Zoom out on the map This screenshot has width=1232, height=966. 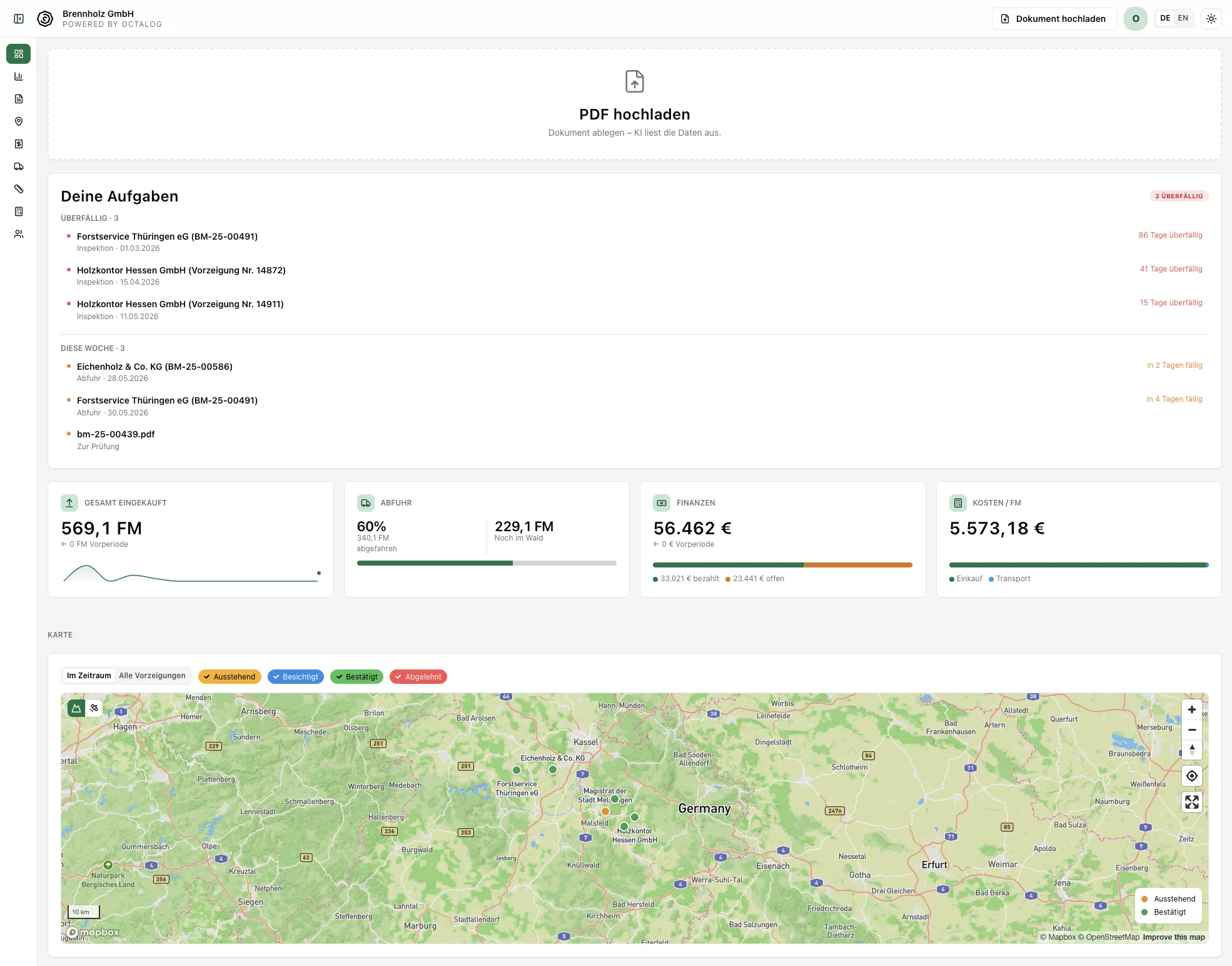1192,730
